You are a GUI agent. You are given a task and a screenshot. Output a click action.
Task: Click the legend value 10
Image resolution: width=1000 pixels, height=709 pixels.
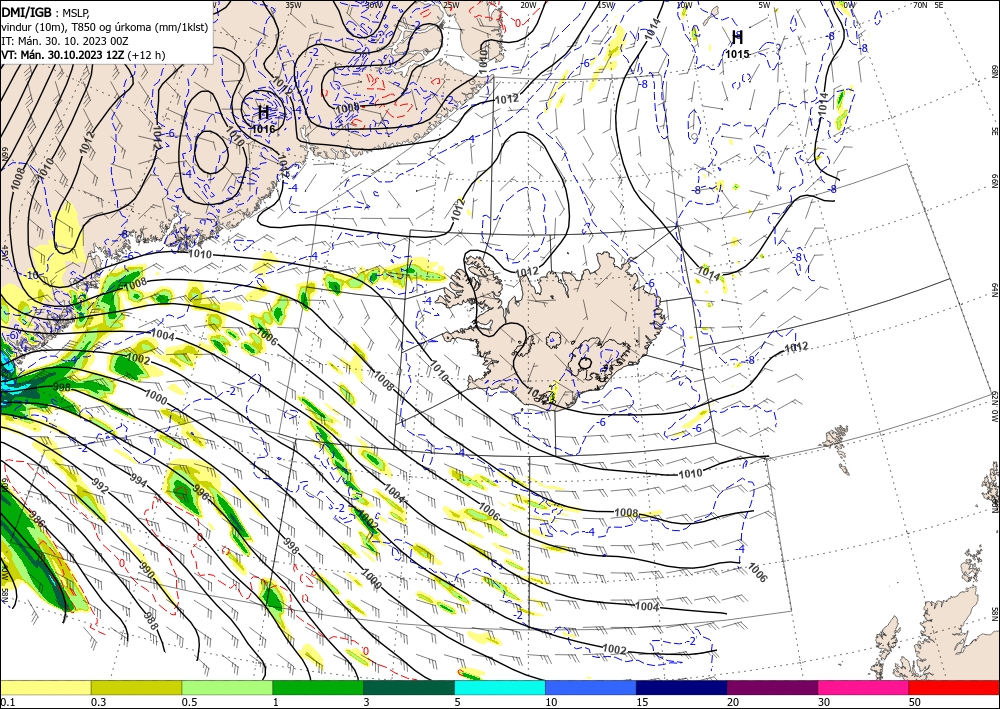pyautogui.click(x=551, y=702)
